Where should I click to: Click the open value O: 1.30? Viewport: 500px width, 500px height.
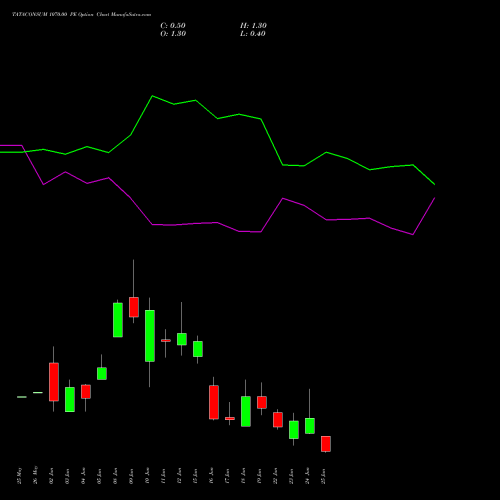pos(173,34)
